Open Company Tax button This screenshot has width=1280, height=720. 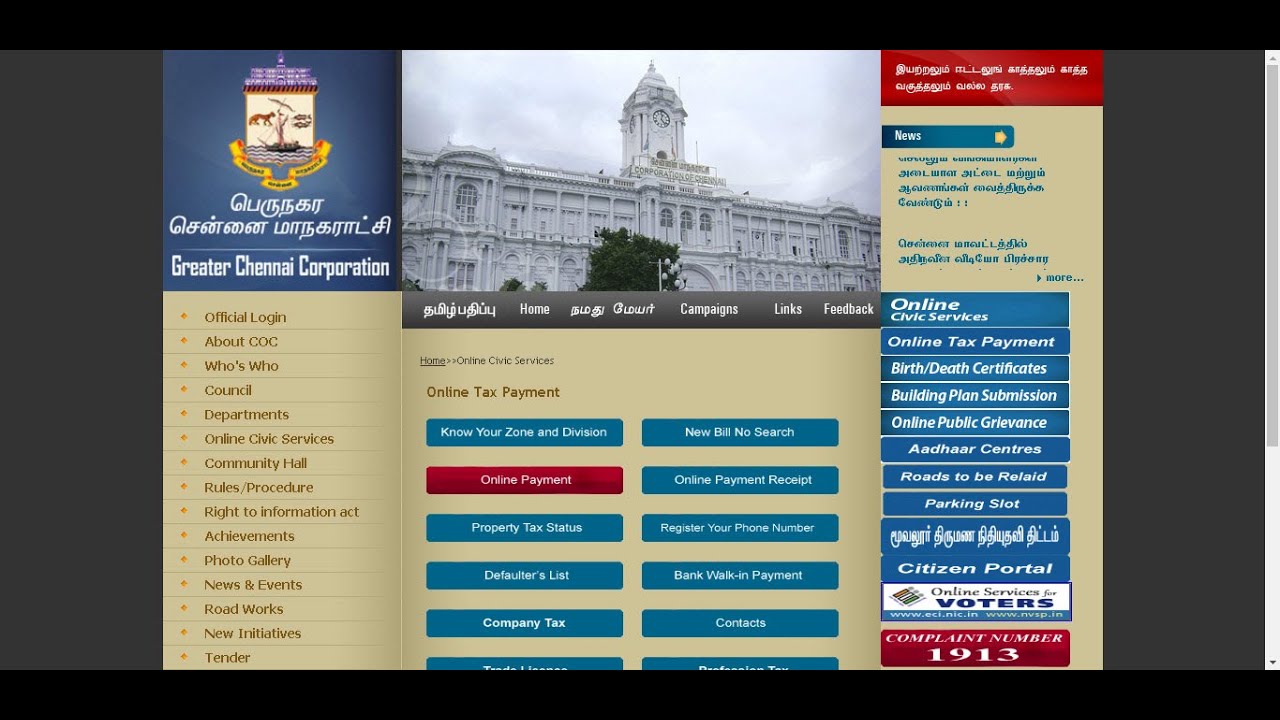pos(524,623)
